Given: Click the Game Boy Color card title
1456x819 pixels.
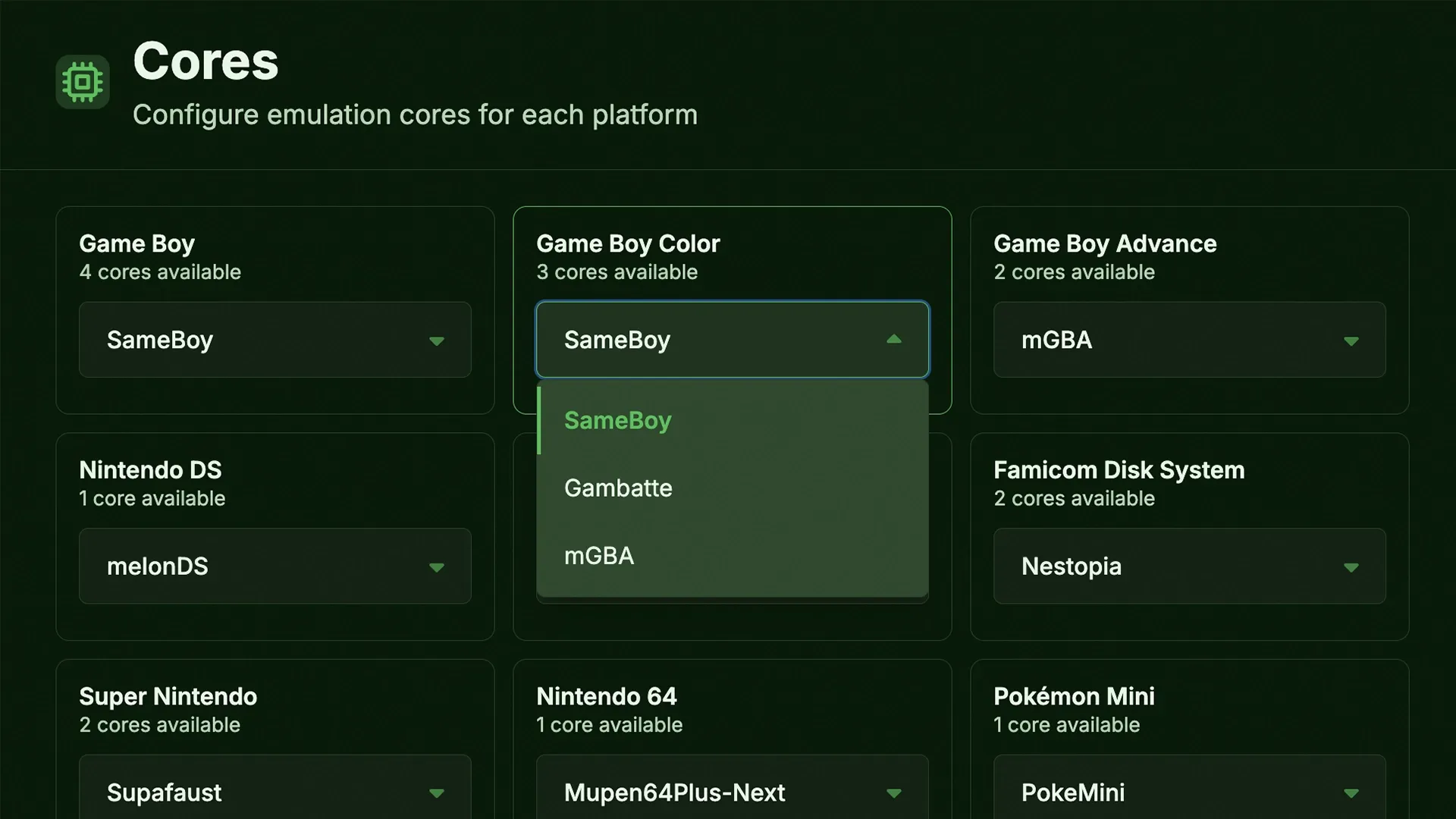Looking at the screenshot, I should coord(628,243).
